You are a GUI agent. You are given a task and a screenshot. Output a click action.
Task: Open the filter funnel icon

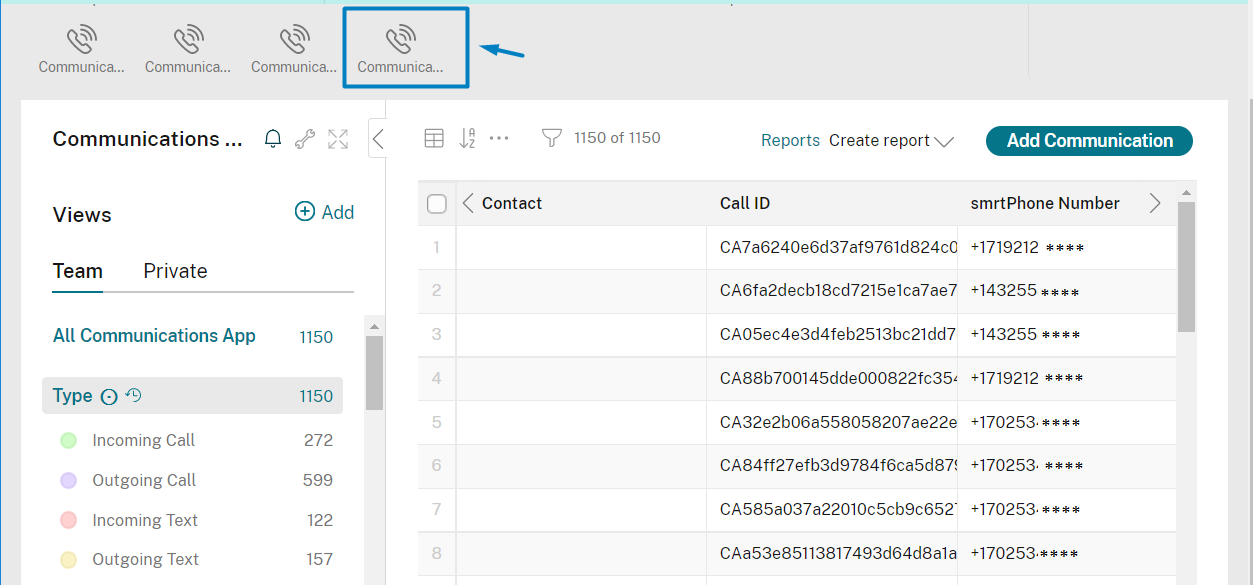click(x=551, y=138)
